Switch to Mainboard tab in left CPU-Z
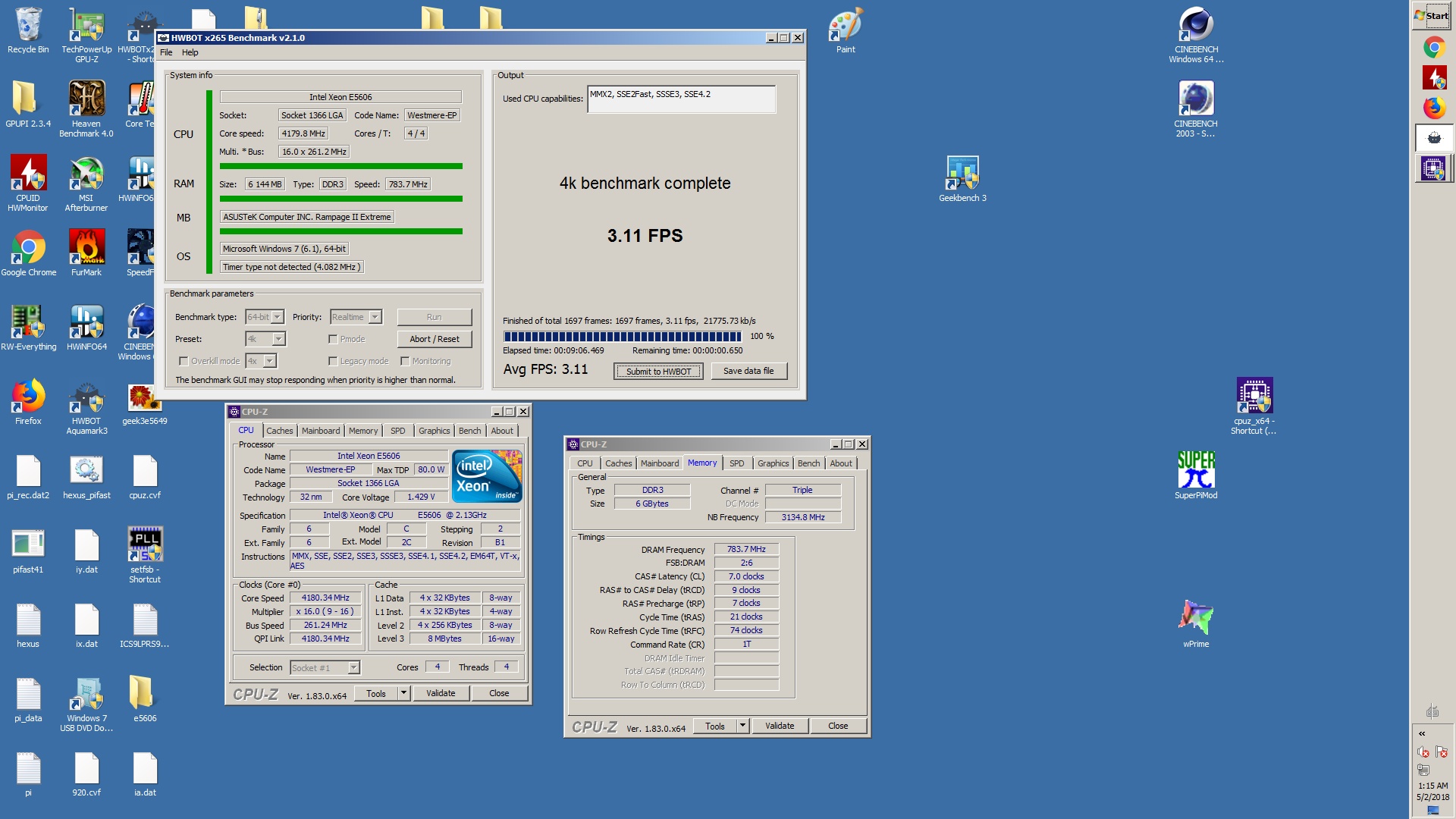This screenshot has height=819, width=1456. 321,431
